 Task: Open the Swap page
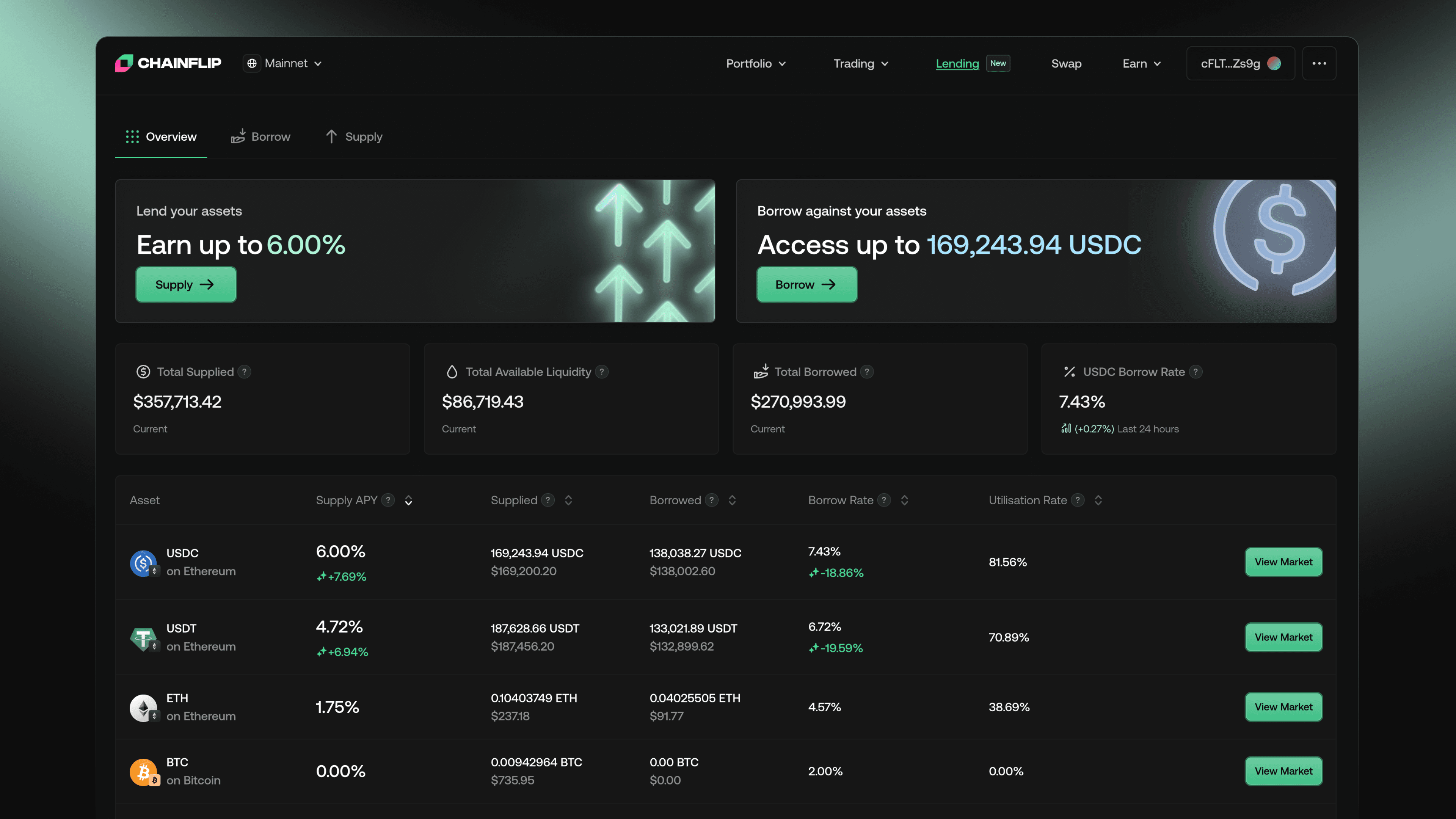[1066, 64]
